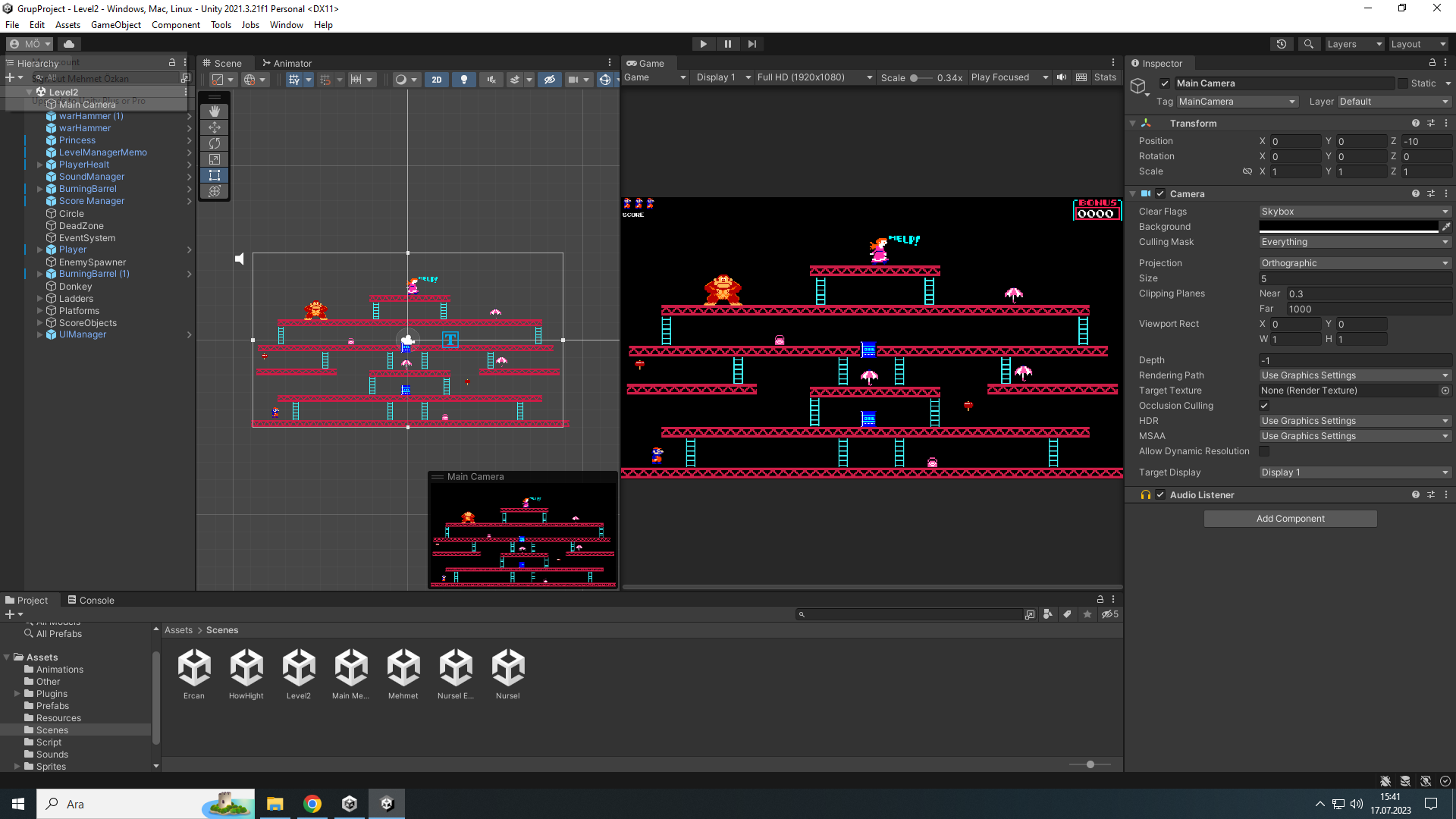Open the Clear Flags Skybox dropdown
Screen dimensions: 1456x819
tap(1354, 212)
